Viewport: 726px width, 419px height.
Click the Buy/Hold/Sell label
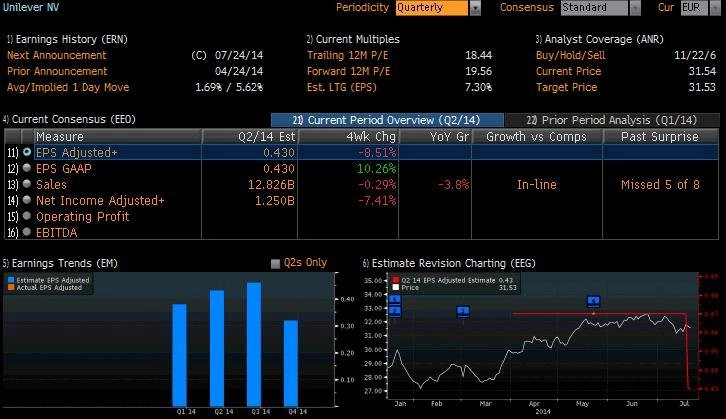pos(570,55)
